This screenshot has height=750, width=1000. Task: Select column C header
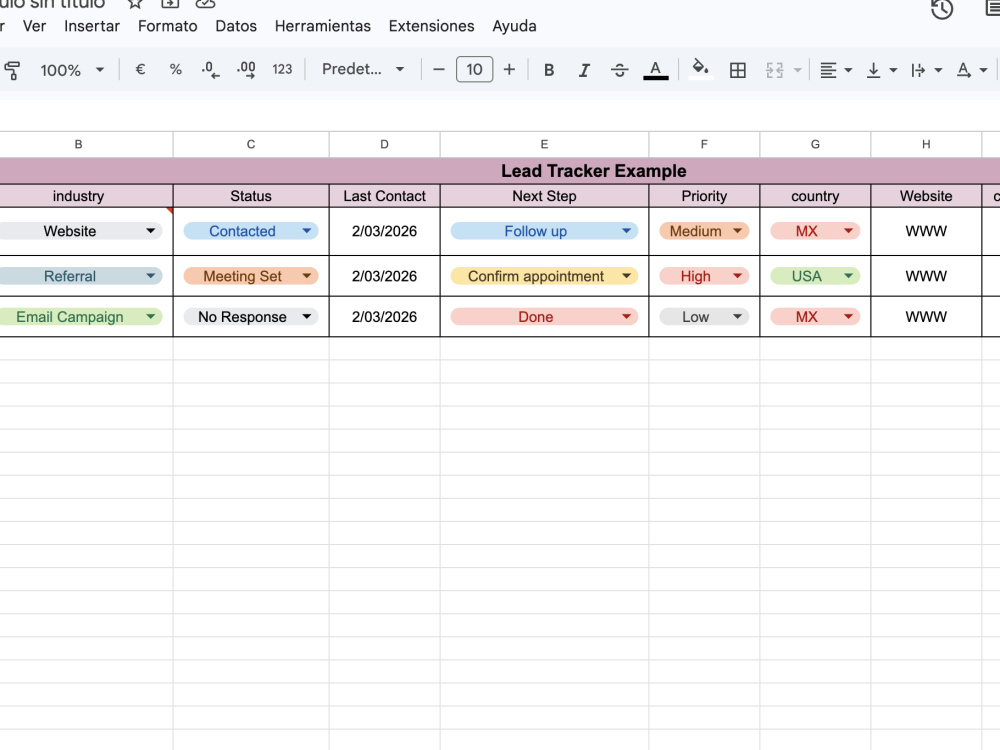click(x=251, y=145)
